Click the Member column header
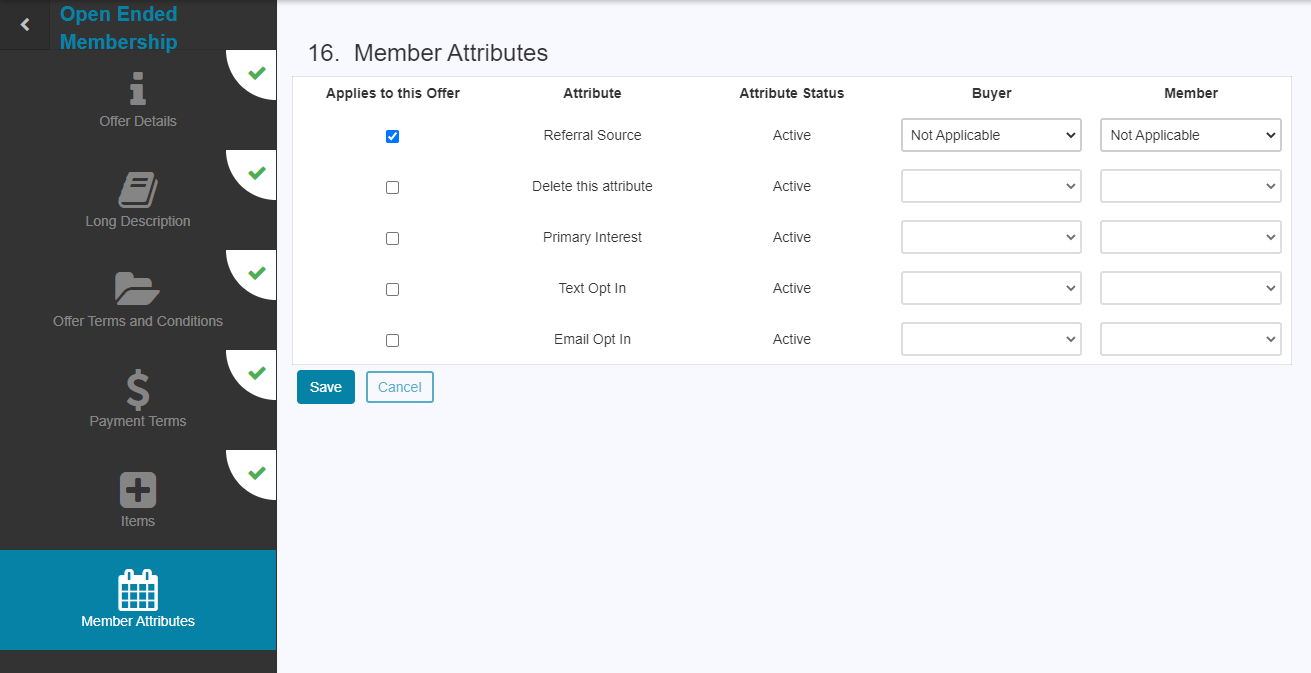 pos(1191,93)
